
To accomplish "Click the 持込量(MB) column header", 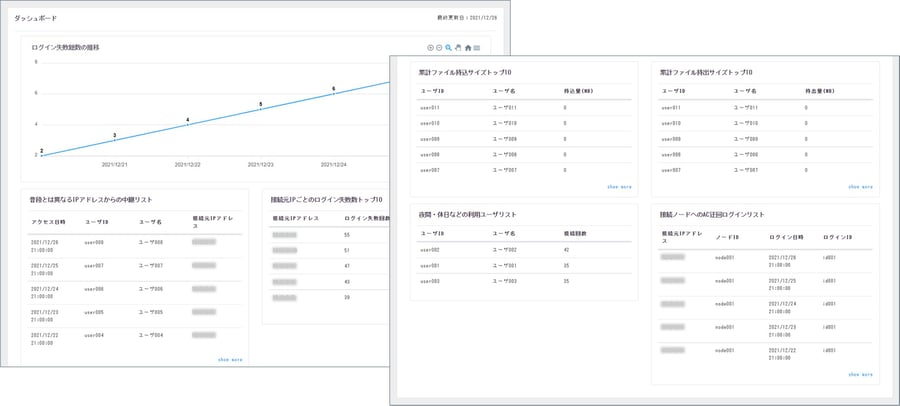I will pyautogui.click(x=578, y=91).
